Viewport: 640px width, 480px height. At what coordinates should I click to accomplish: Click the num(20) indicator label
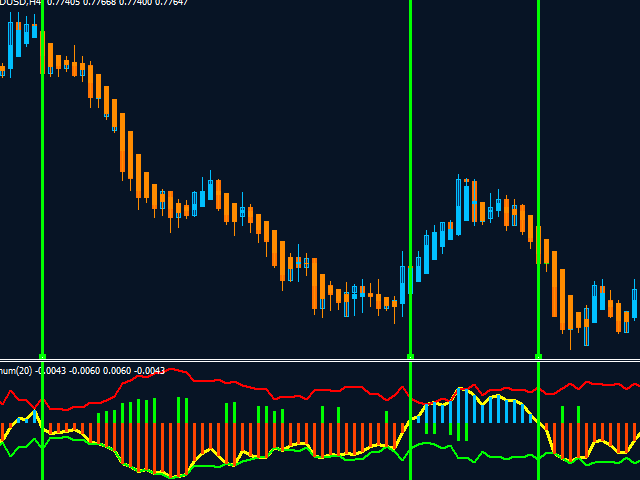(x=16, y=371)
